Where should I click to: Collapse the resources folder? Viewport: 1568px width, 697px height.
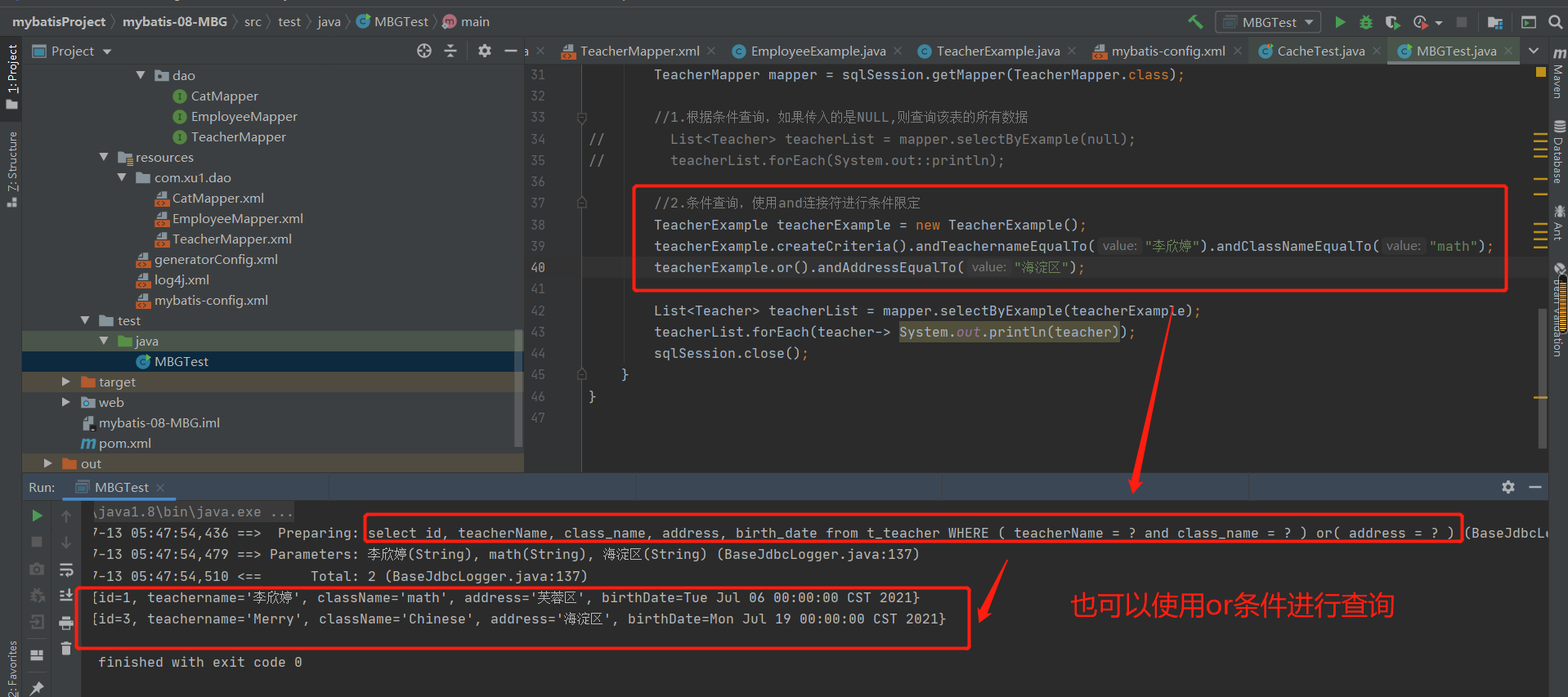[104, 157]
